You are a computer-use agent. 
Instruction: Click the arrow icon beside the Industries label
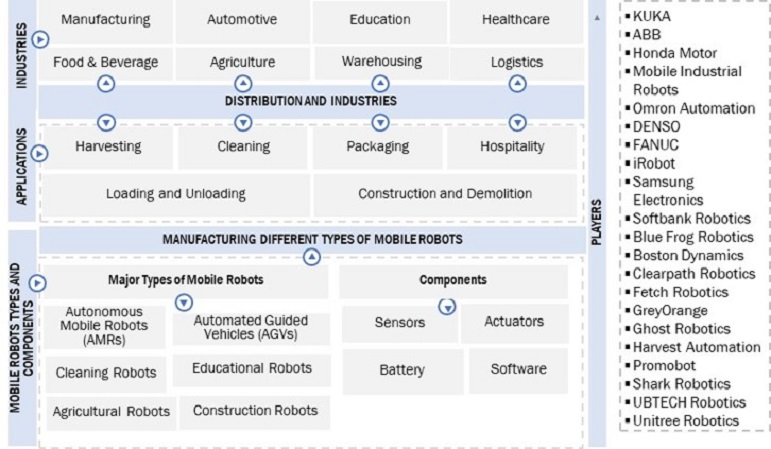tap(40, 39)
